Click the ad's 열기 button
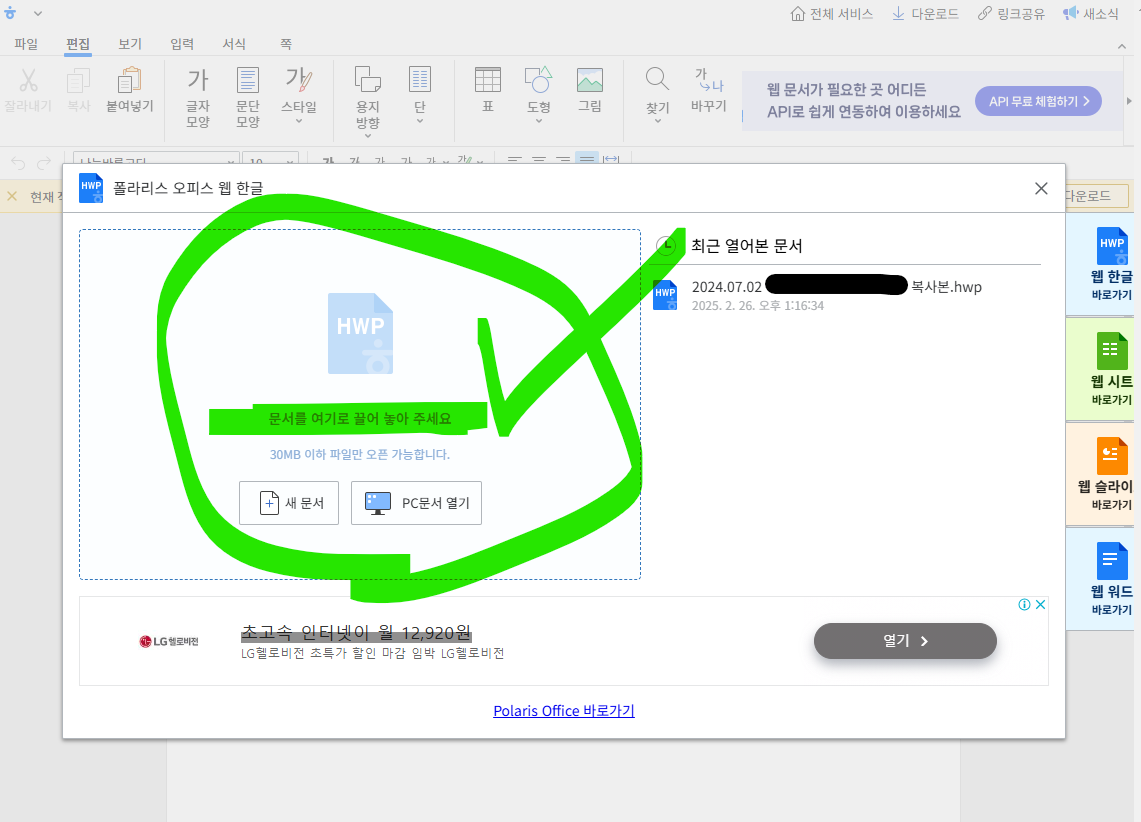The width and height of the screenshot is (1141, 822). (905, 641)
